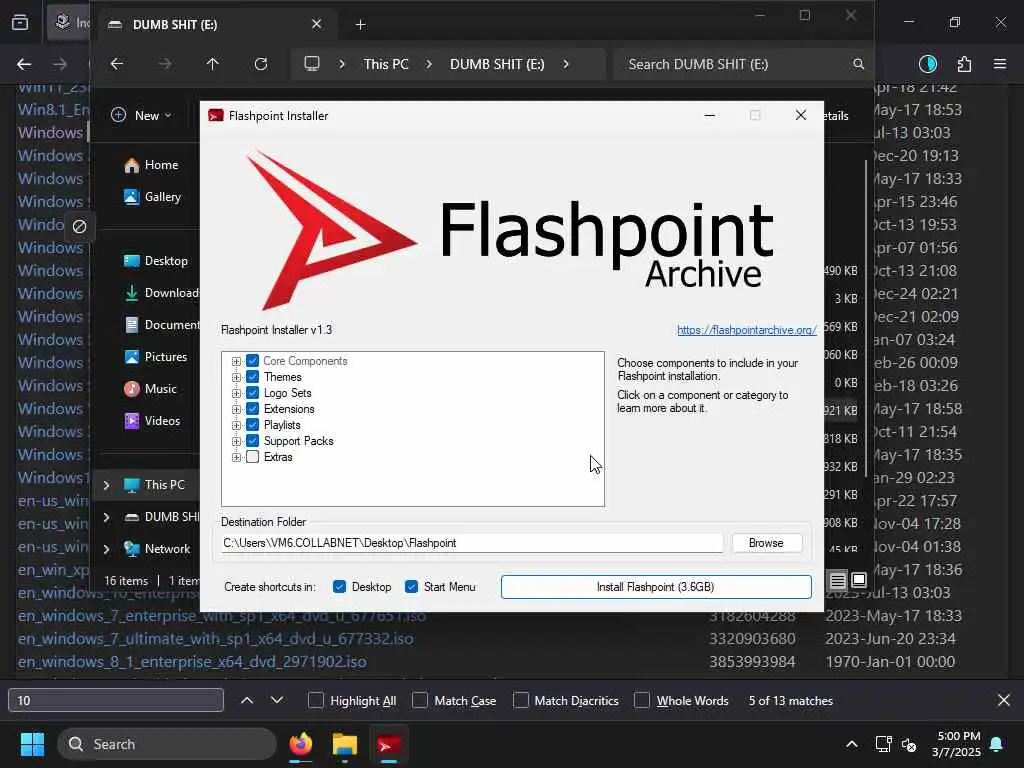Open the New menu in File Explorer
The image size is (1024, 768).
click(141, 116)
